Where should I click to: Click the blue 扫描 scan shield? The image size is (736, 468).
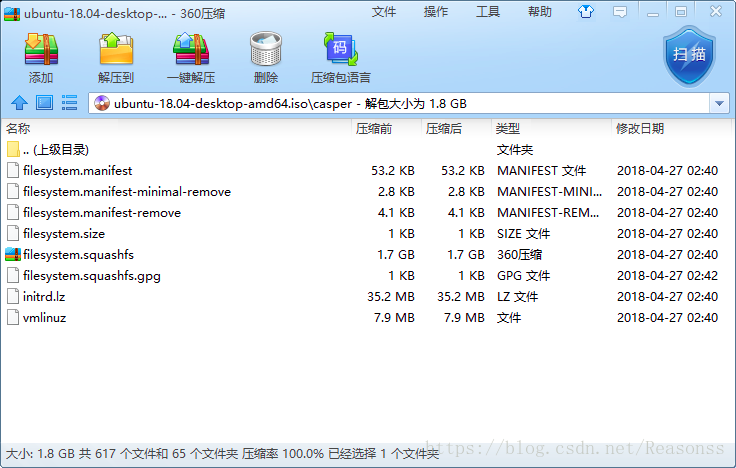[x=689, y=56]
